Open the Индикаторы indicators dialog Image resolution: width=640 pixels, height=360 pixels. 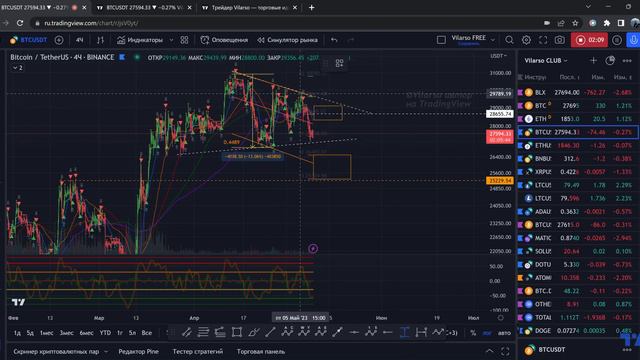[140, 40]
